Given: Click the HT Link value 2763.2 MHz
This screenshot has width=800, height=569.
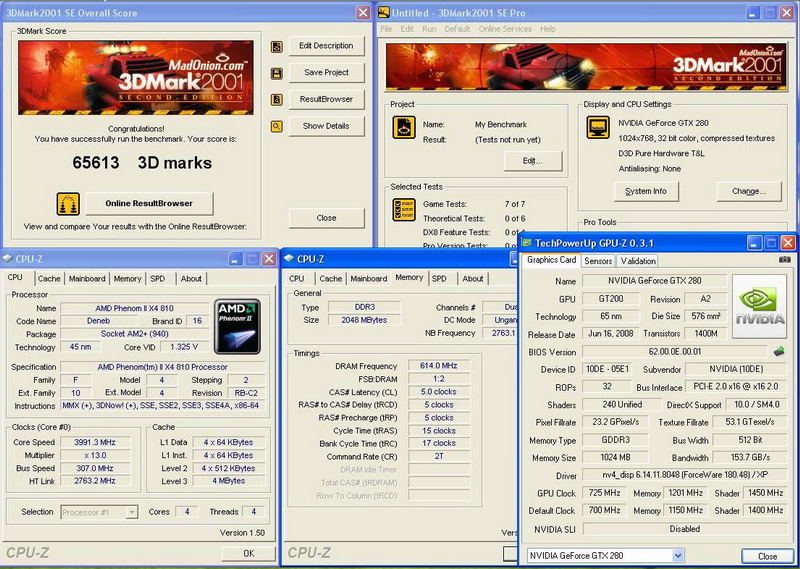Looking at the screenshot, I should (x=95, y=481).
